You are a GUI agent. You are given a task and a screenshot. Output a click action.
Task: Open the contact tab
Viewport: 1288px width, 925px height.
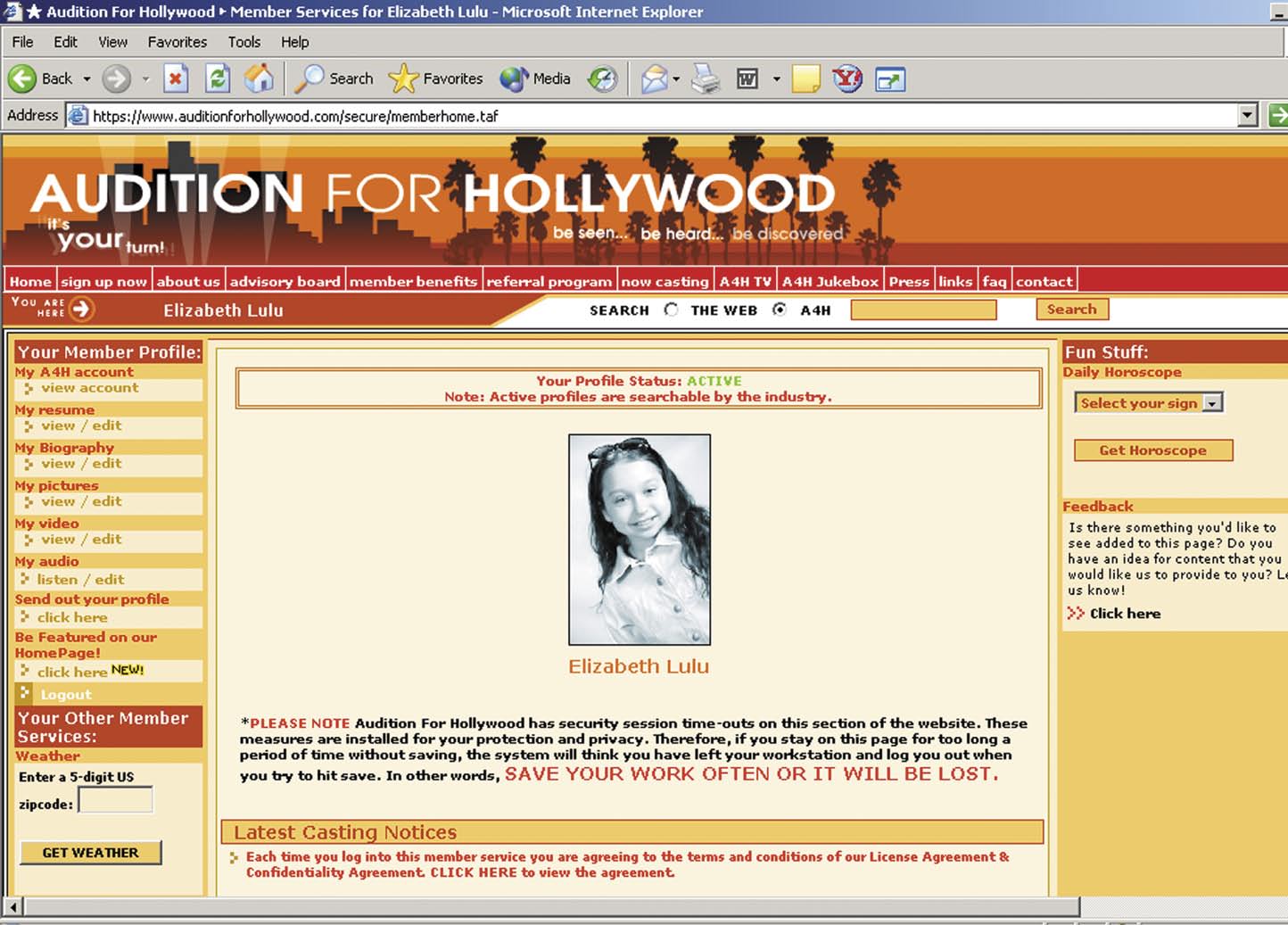click(x=1044, y=281)
